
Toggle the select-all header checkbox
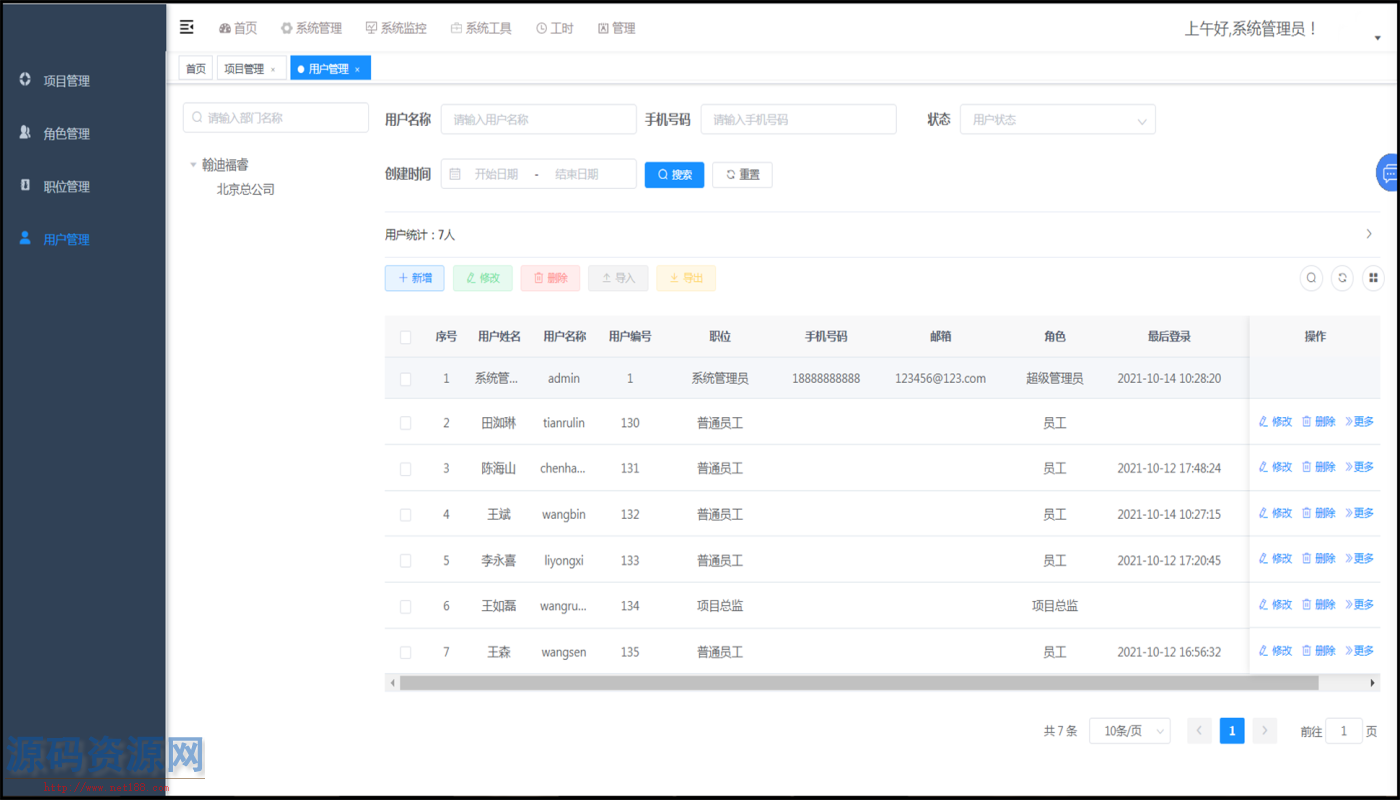405,337
